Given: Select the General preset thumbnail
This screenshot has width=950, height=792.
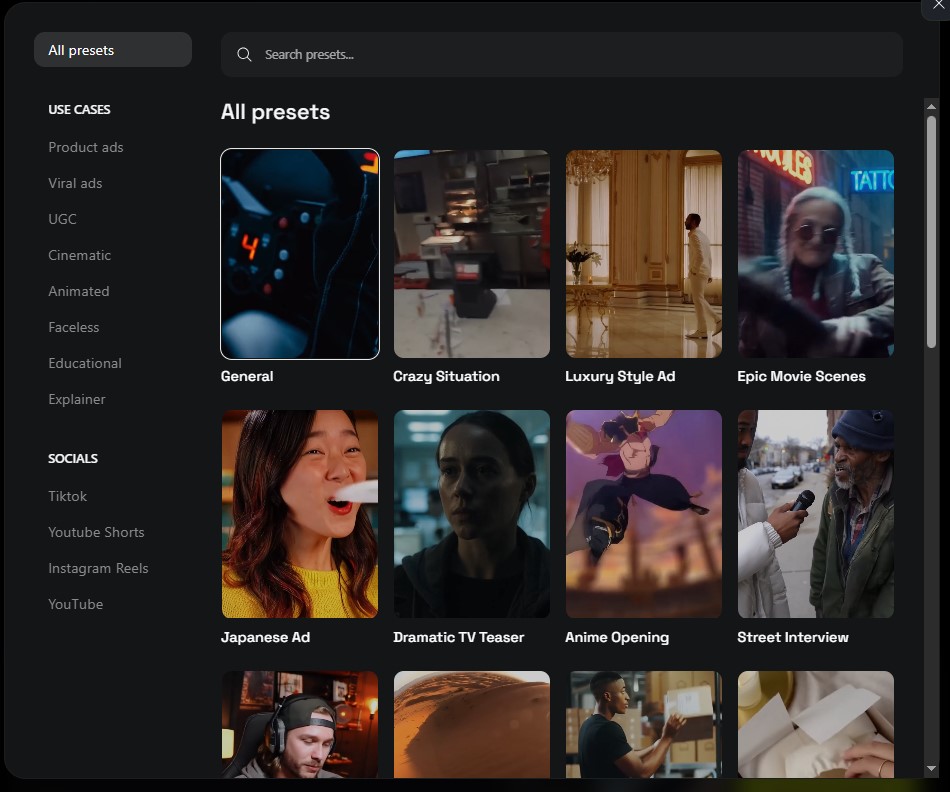Looking at the screenshot, I should point(300,254).
